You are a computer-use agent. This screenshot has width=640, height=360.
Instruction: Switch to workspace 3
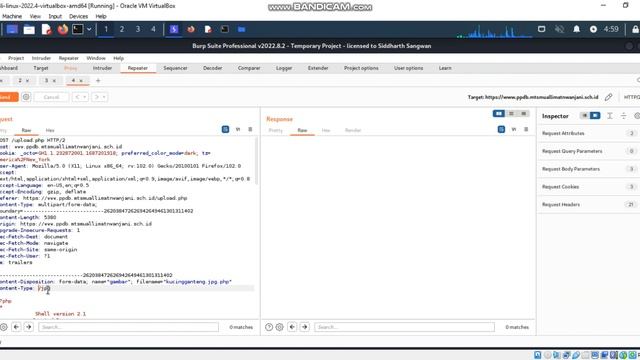click(x=138, y=29)
